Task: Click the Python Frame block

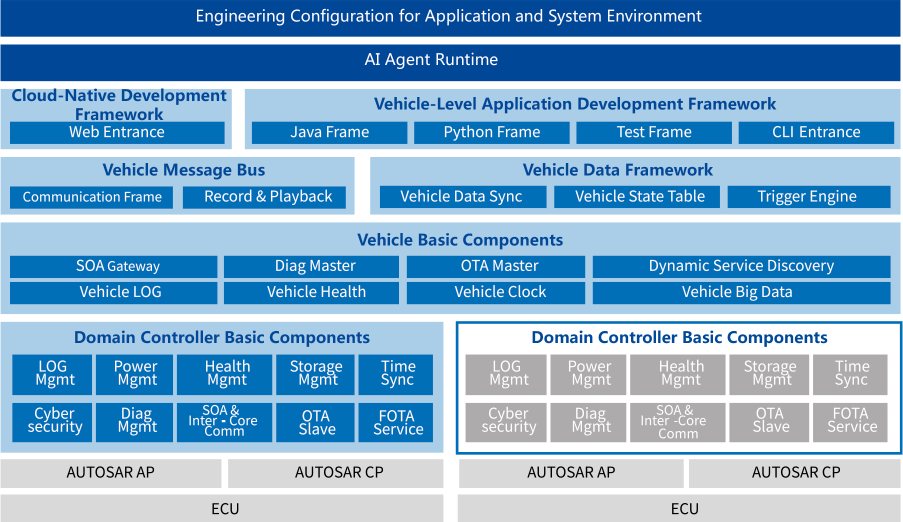Action: point(492,133)
